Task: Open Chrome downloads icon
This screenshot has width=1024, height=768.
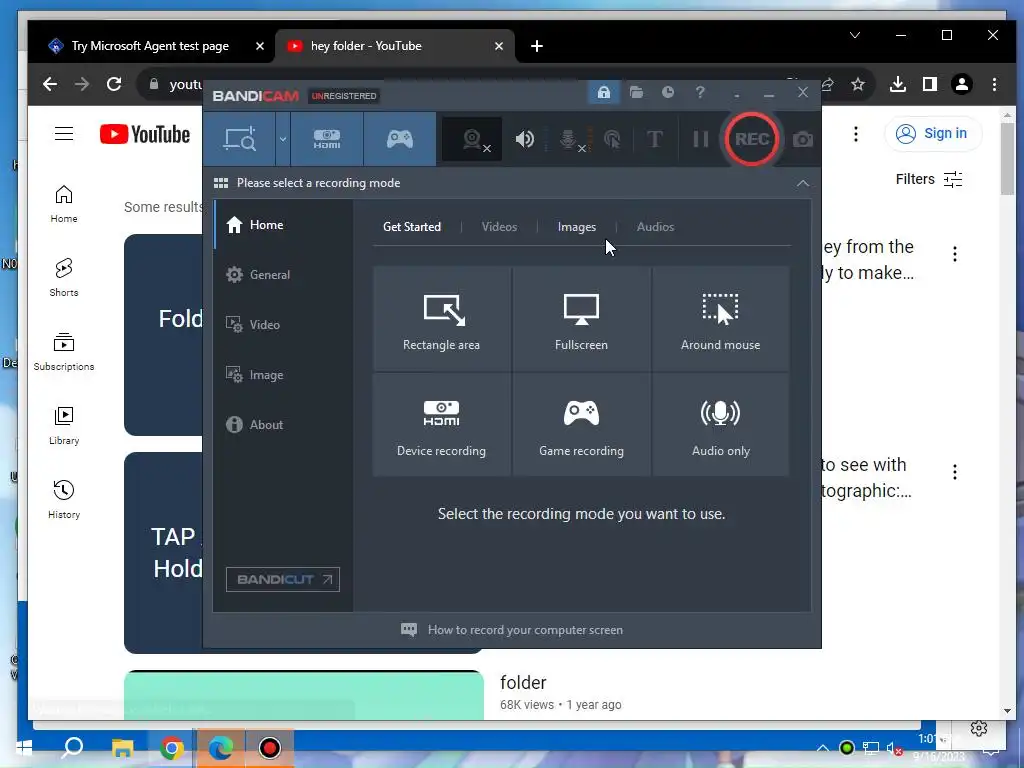Action: point(898,84)
